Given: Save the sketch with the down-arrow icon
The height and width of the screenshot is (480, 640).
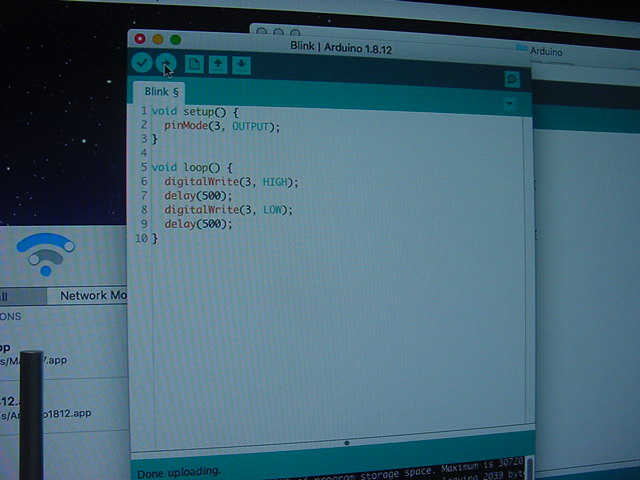Looking at the screenshot, I should pos(241,65).
